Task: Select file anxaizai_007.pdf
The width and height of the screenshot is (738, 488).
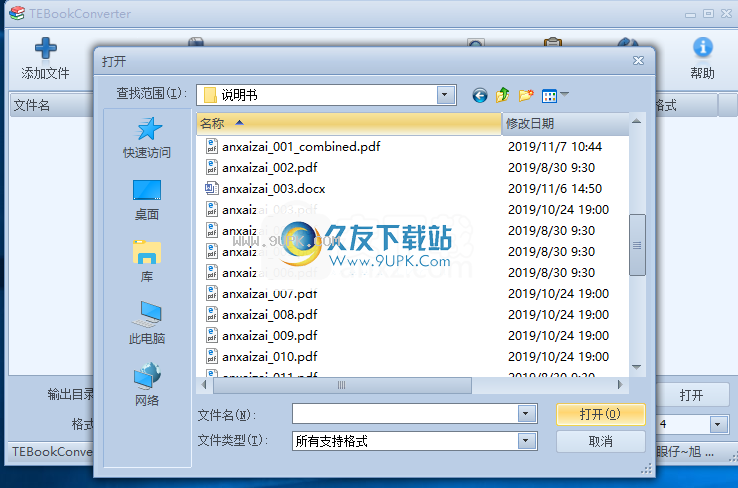Action: coord(270,294)
